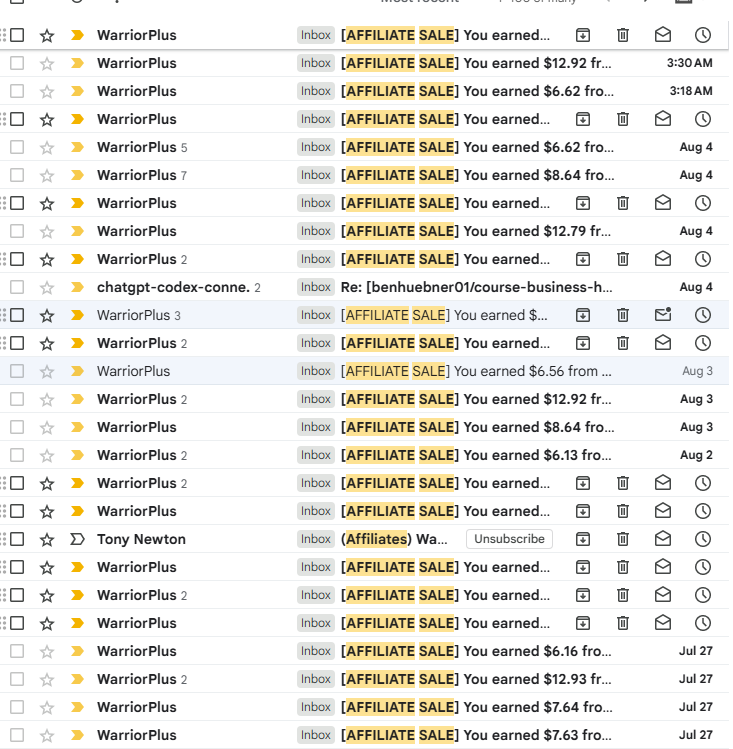
Task: Click the 'chatgpt-codex-conne.' sender name
Action: point(173,287)
